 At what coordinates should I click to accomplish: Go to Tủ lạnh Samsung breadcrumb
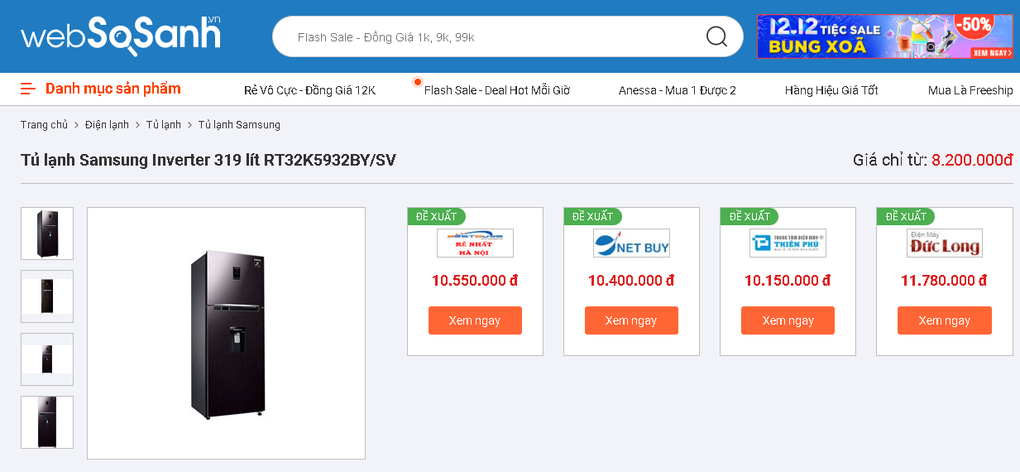coord(239,125)
